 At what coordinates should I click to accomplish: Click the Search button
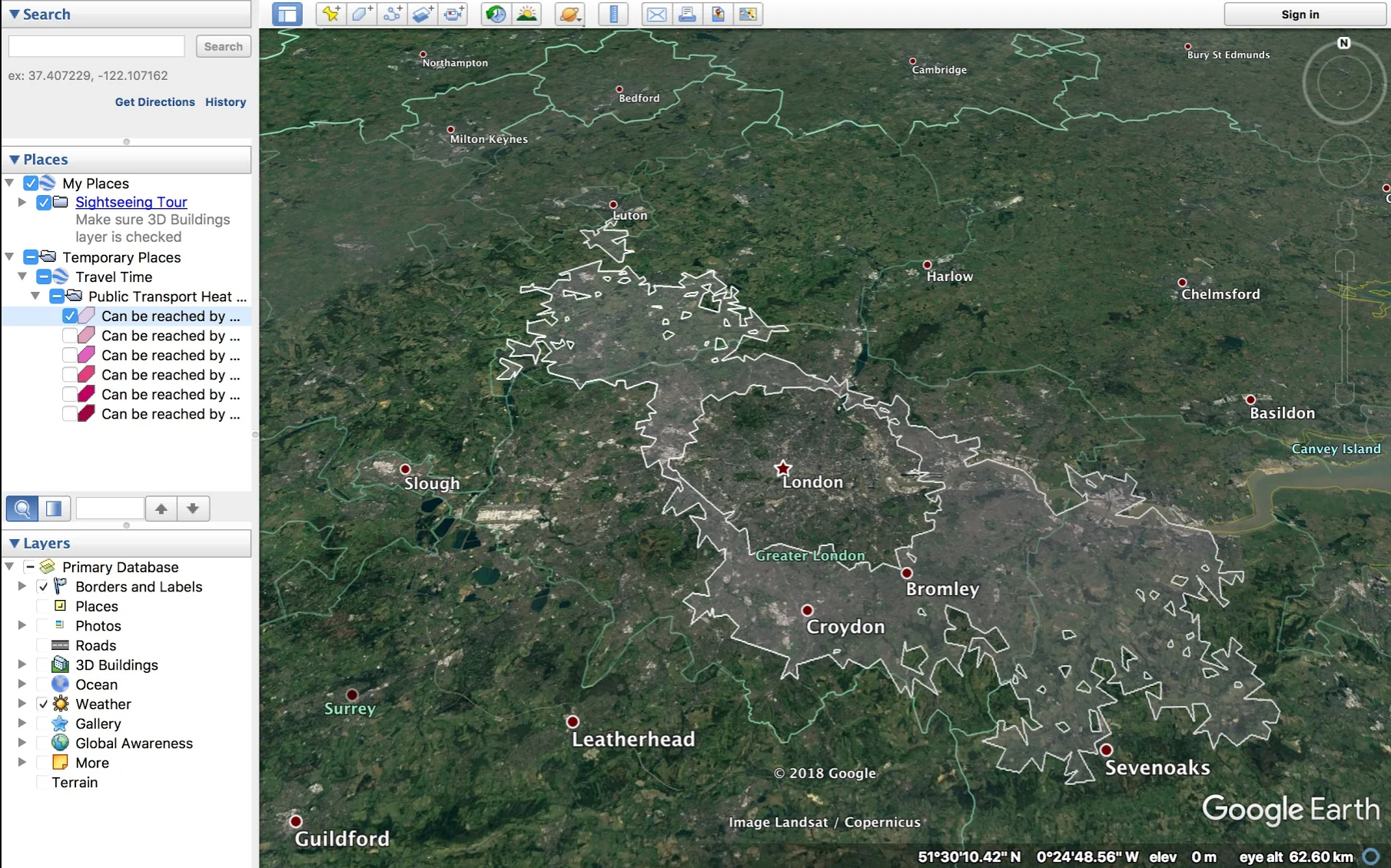(223, 46)
